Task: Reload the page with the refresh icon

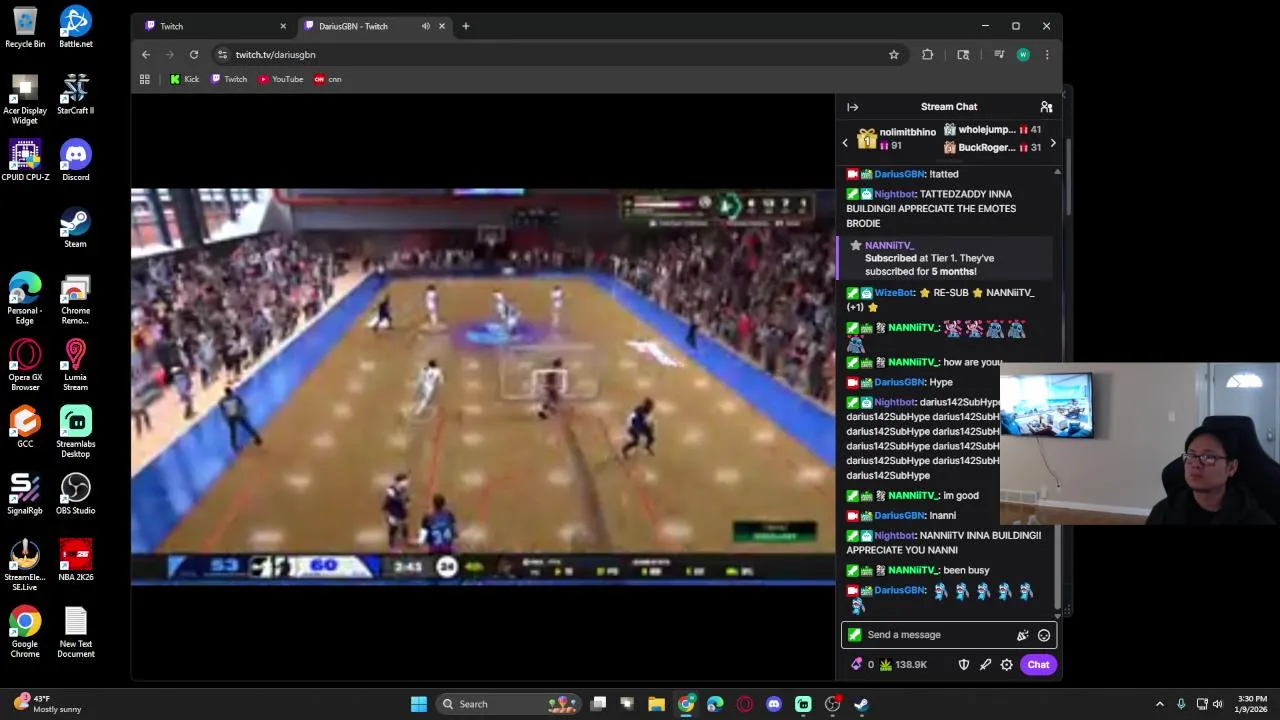Action: pos(194,55)
